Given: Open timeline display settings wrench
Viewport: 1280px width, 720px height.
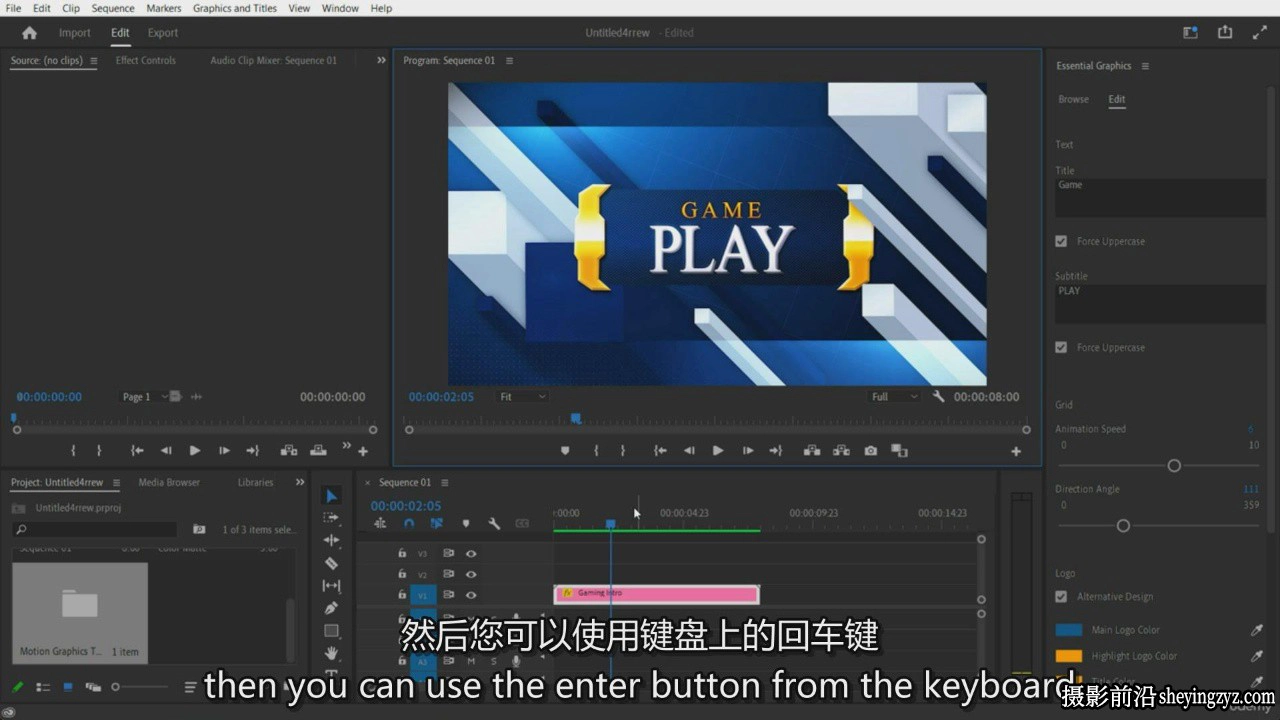Looking at the screenshot, I should [494, 523].
